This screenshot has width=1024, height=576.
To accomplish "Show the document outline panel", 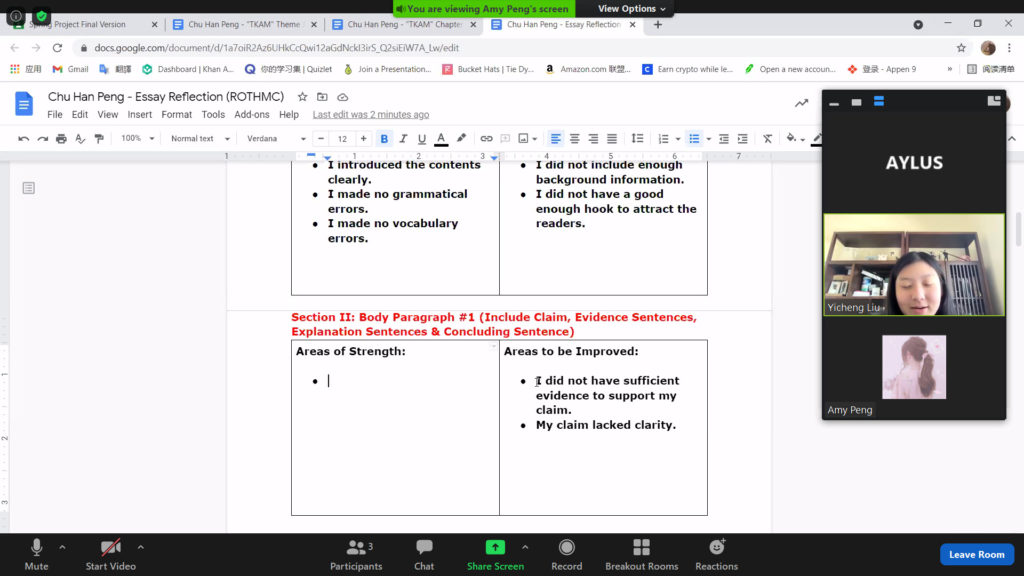I will (29, 188).
